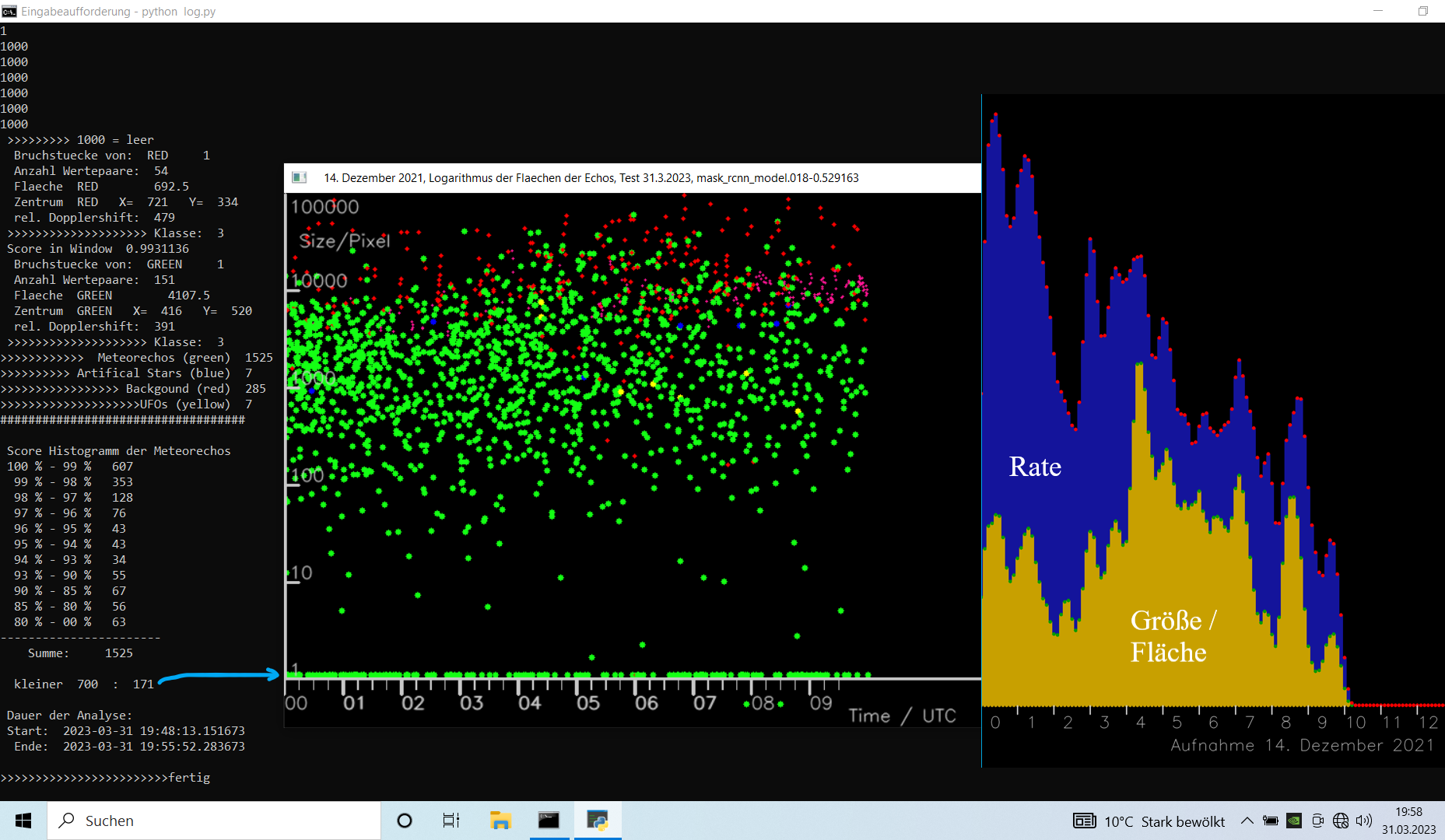Screen dimensions: 1445x840
Task: Click the '05' hour tick label on the time axis
Action: coord(588,703)
